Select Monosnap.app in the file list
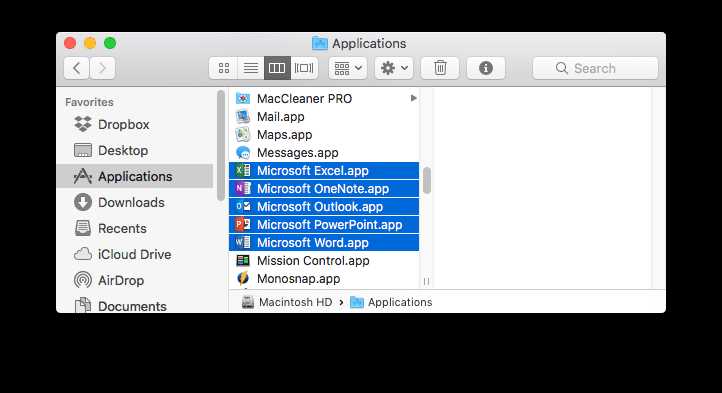This screenshot has width=722, height=393. coord(324,278)
